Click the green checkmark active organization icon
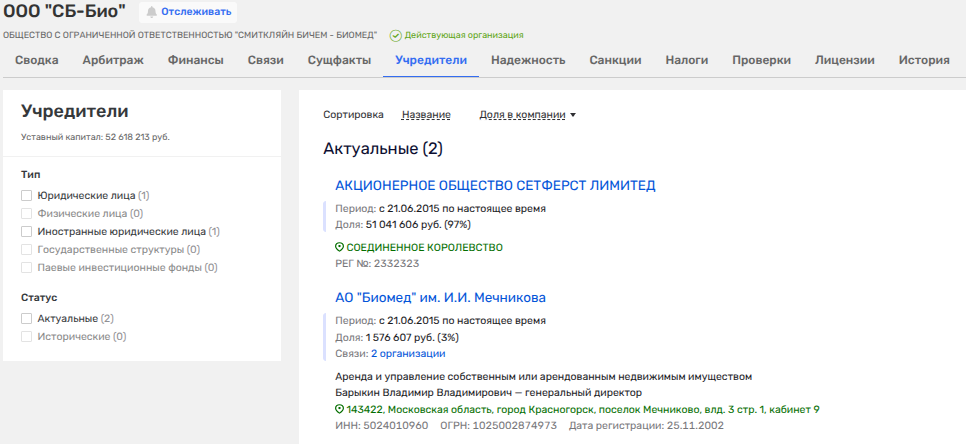966x444 pixels. click(x=396, y=35)
